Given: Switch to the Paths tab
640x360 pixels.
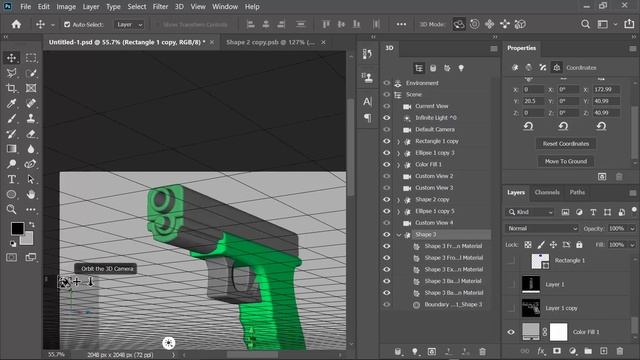Looking at the screenshot, I should pyautogui.click(x=577, y=192).
